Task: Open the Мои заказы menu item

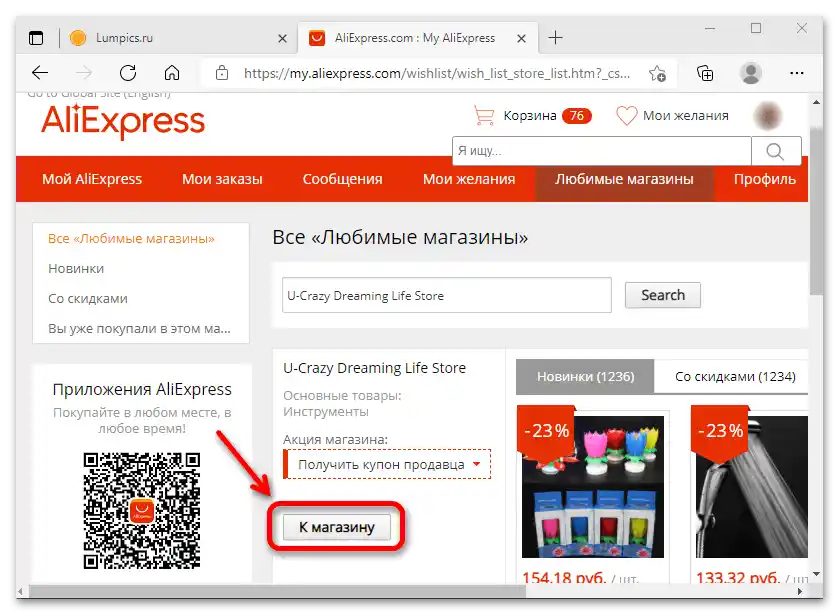Action: point(222,179)
